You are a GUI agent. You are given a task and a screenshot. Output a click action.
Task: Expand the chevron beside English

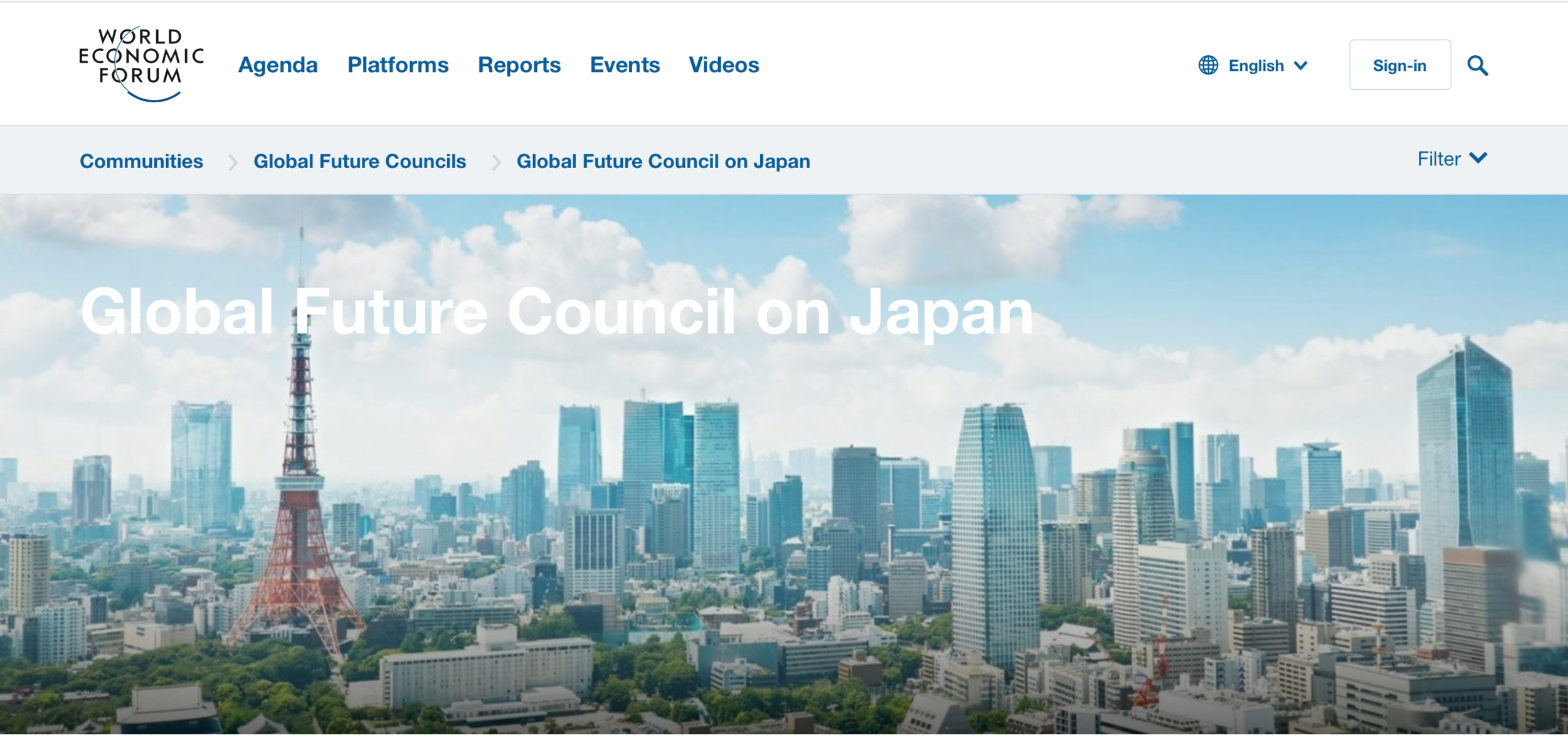pos(1301,65)
